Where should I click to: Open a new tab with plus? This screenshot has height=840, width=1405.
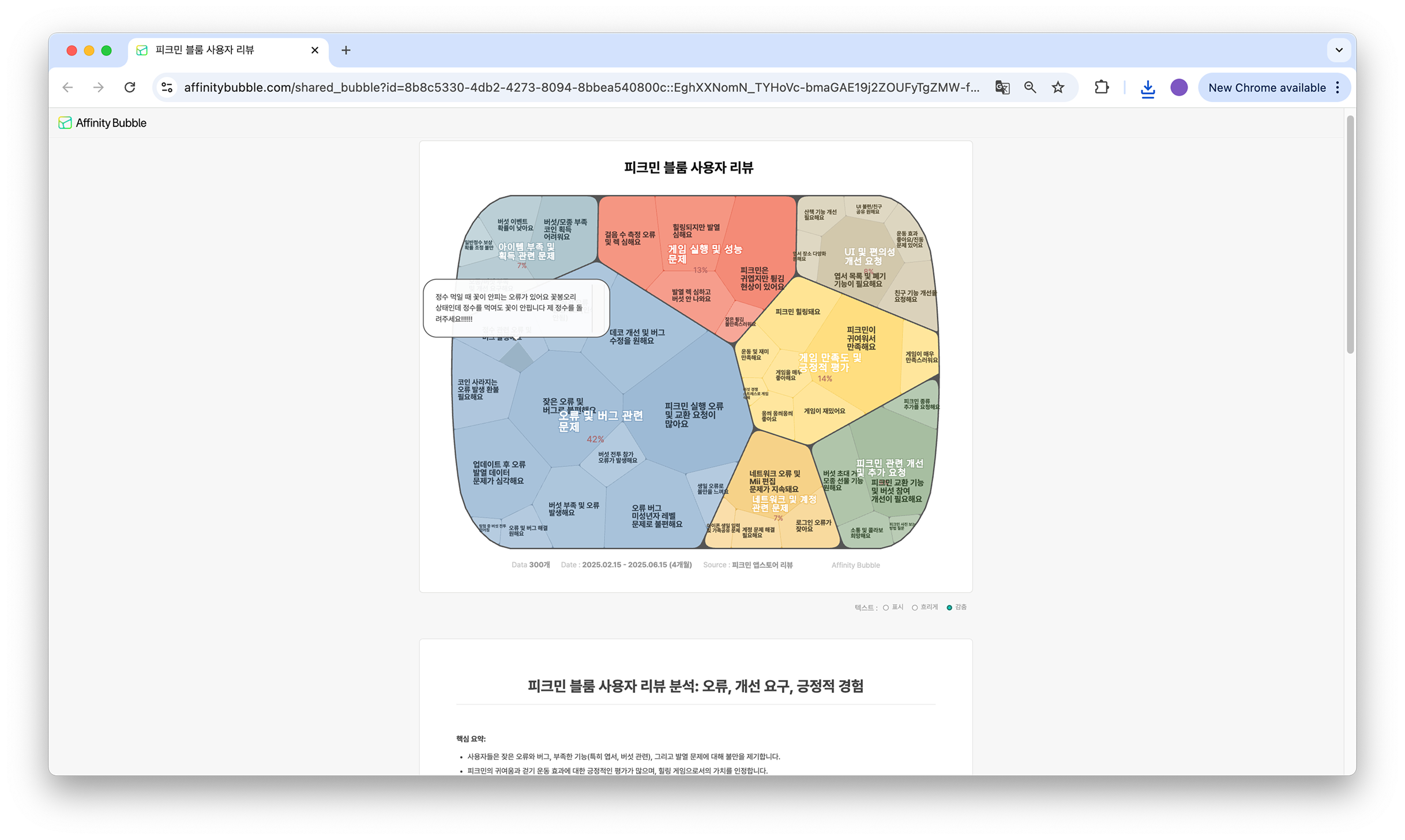click(346, 50)
